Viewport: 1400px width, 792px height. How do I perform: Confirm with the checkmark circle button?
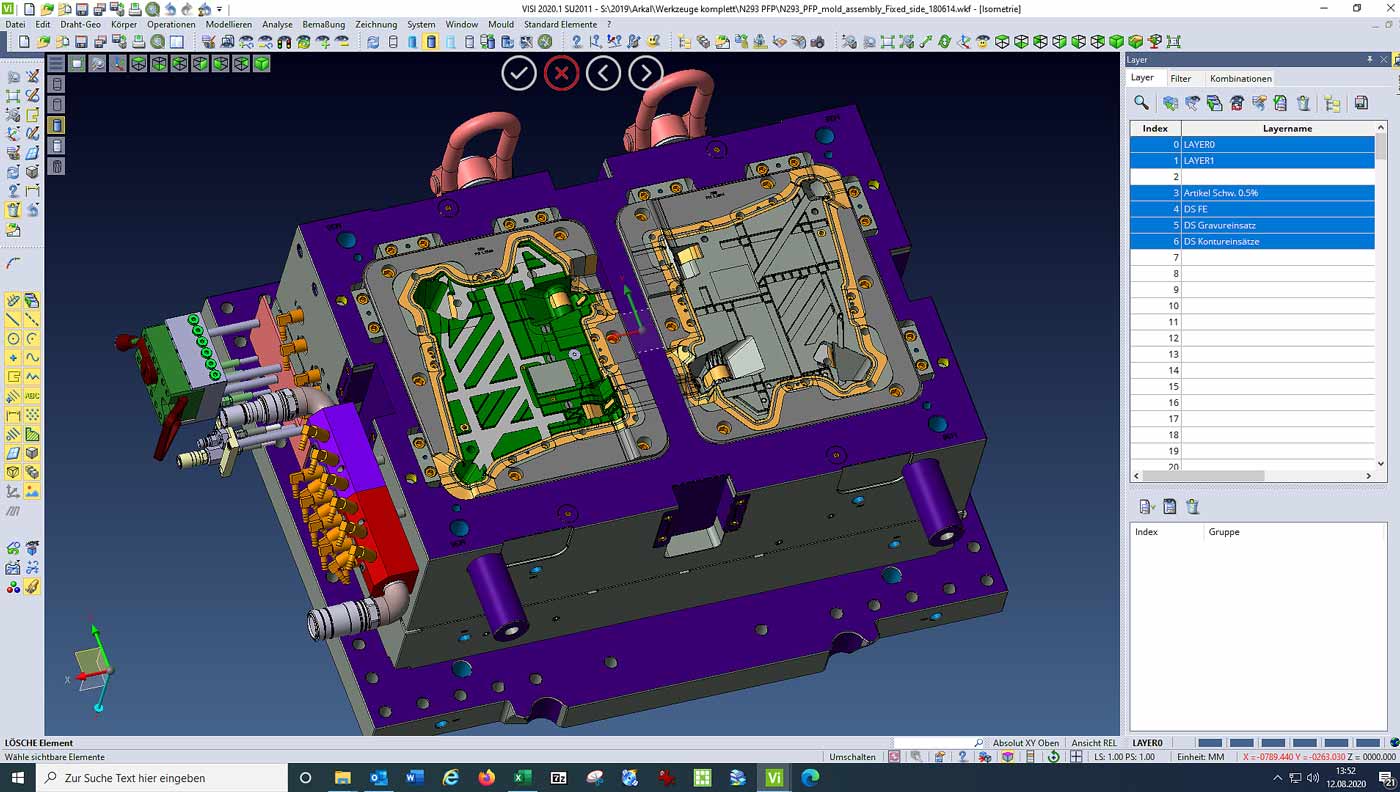519,73
